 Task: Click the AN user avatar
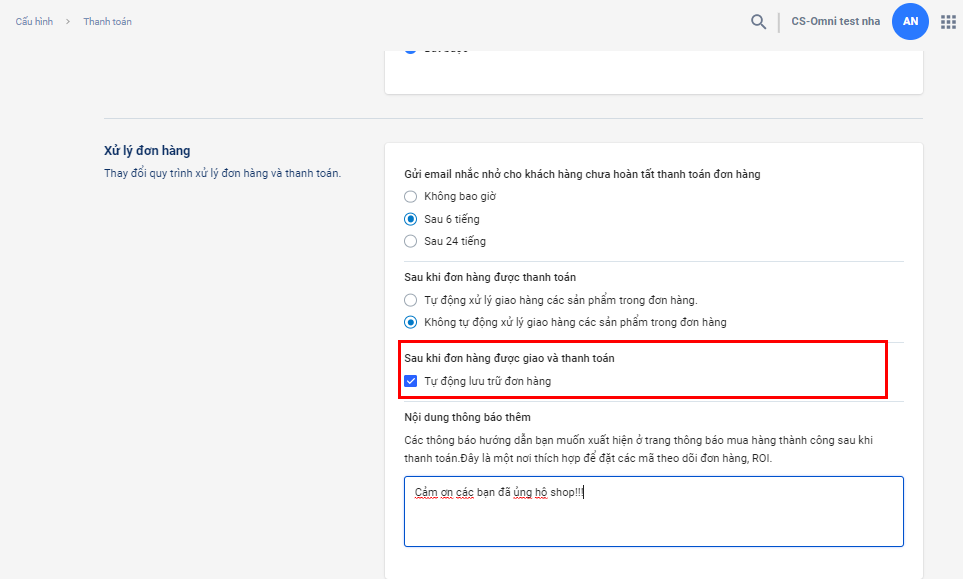click(910, 21)
